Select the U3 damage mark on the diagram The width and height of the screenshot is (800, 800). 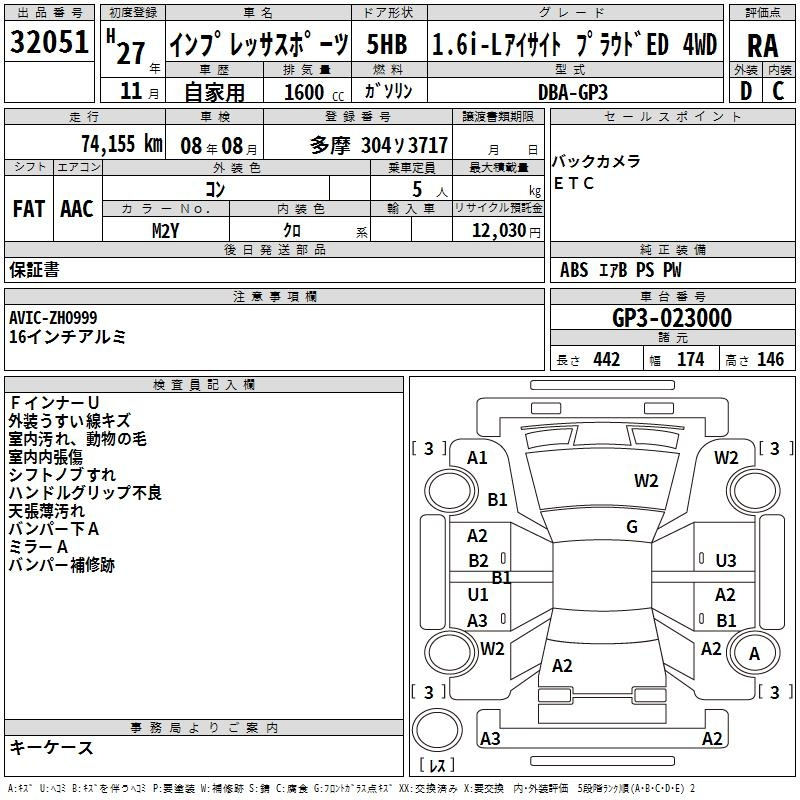pyautogui.click(x=726, y=561)
